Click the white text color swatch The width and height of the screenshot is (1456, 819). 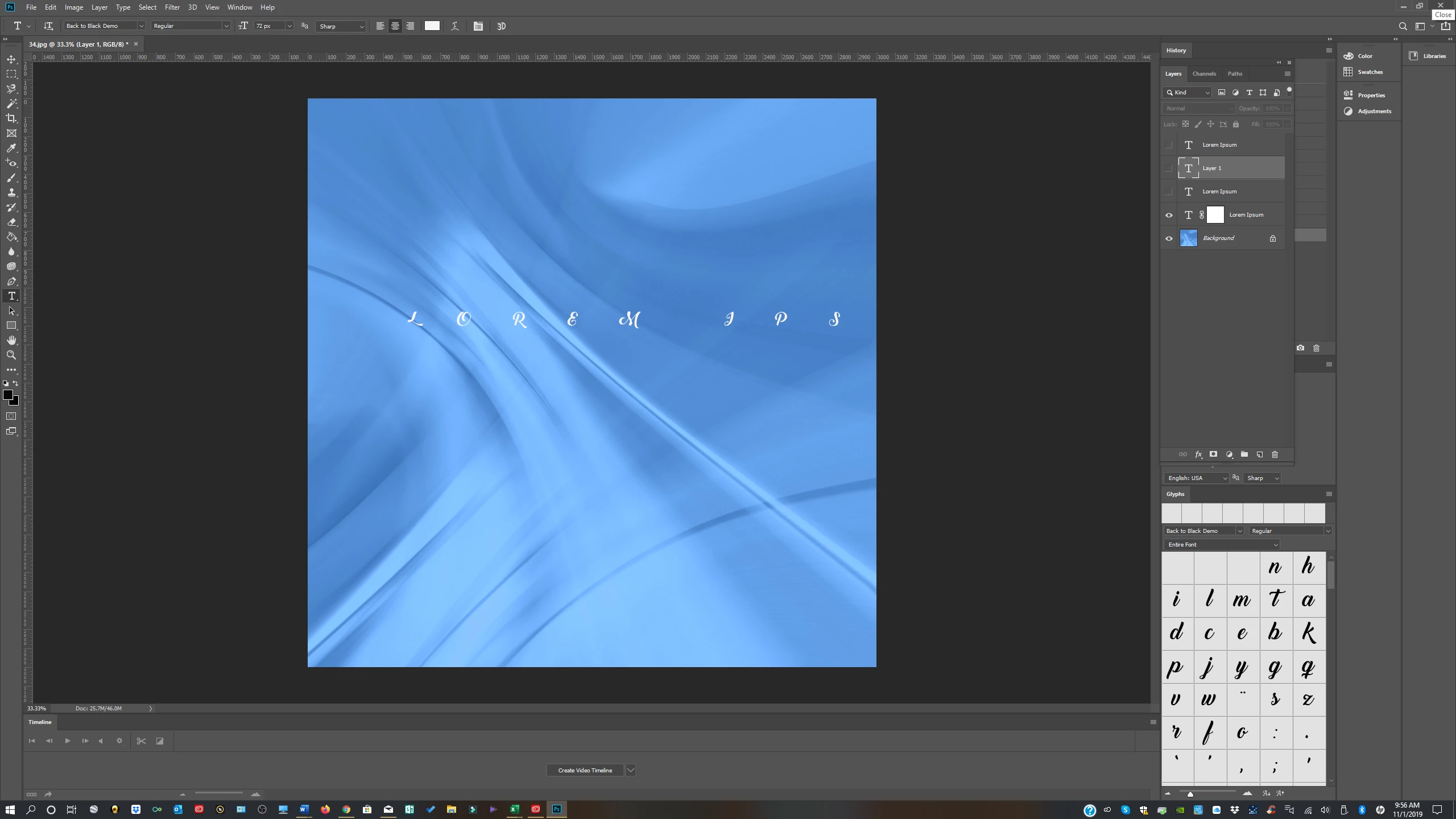(432, 26)
